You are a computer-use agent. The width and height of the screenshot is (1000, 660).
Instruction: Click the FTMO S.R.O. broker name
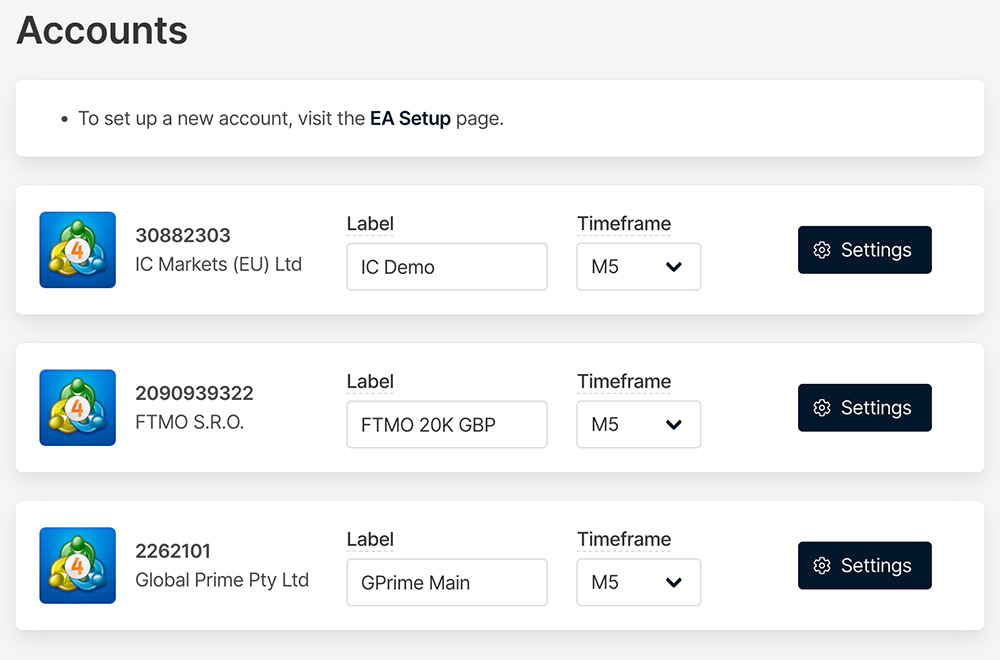tap(190, 422)
